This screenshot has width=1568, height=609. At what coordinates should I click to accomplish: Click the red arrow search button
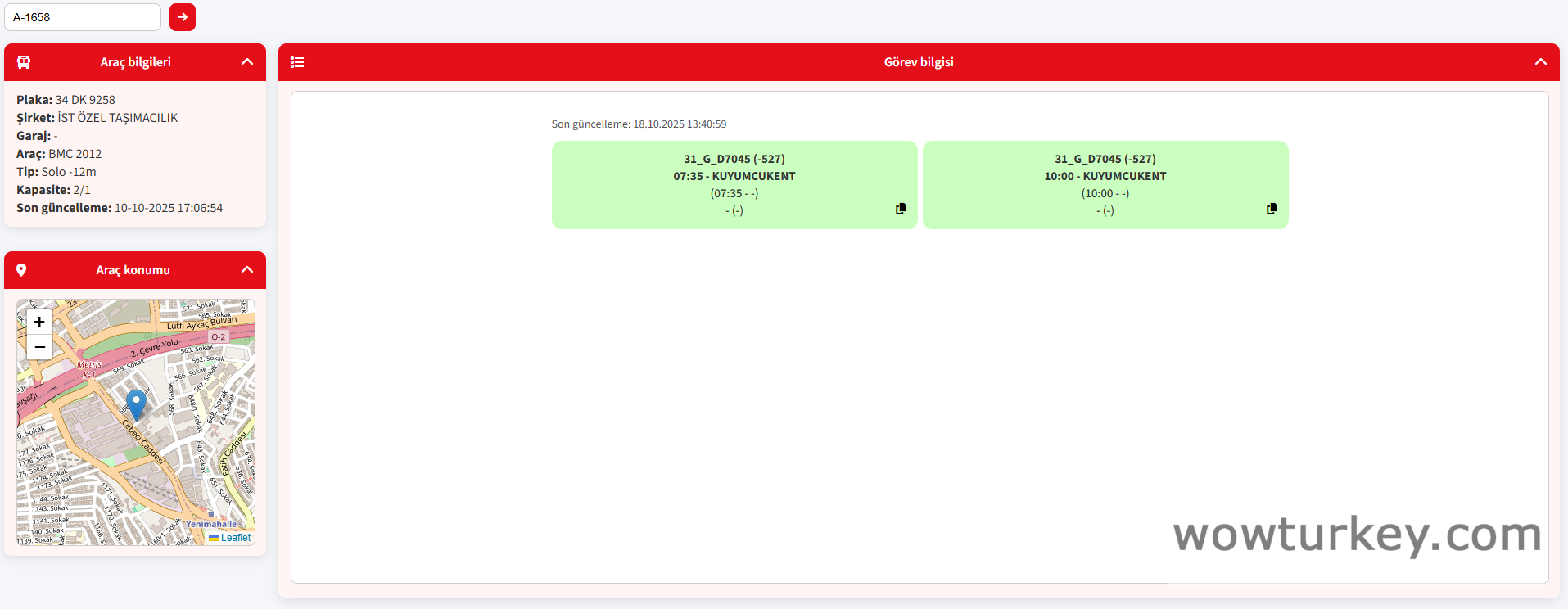[182, 17]
